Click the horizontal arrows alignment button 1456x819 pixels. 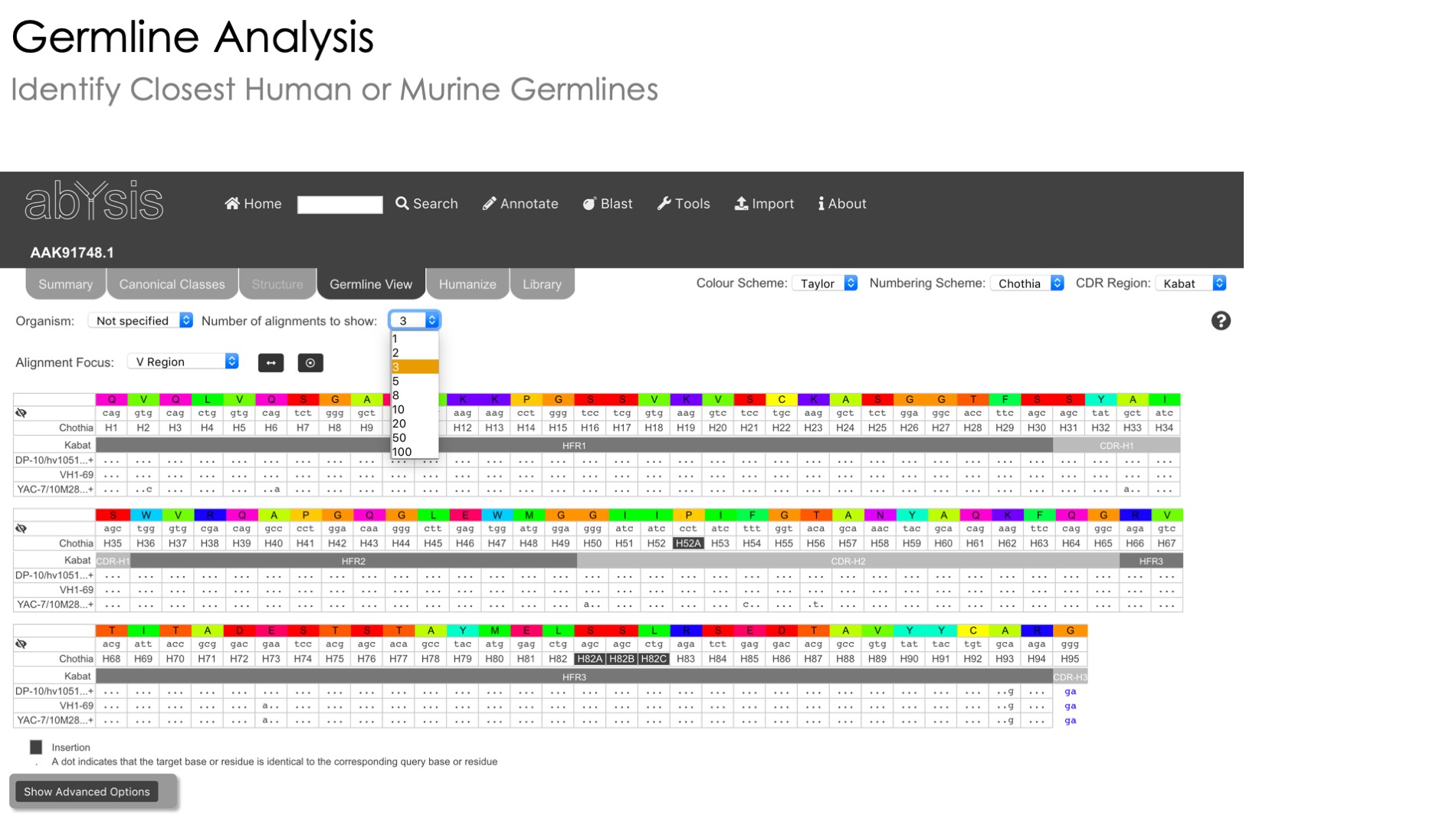pyautogui.click(x=271, y=363)
